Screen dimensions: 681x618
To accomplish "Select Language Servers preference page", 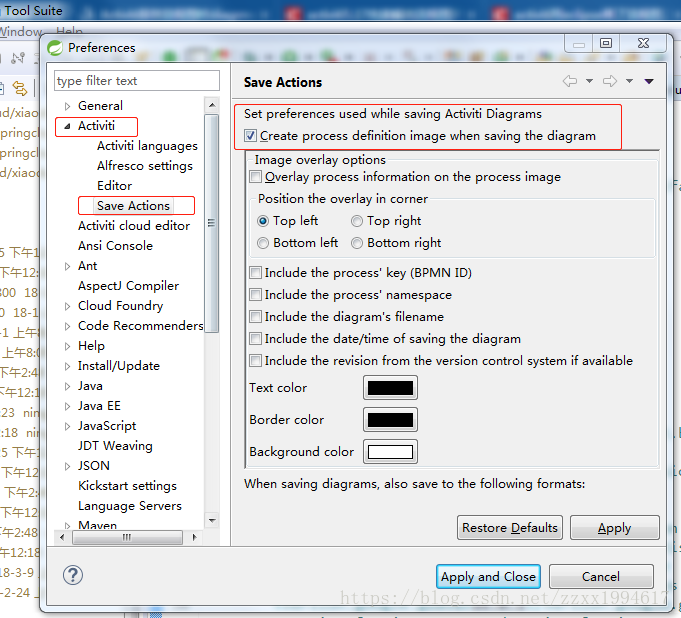I will 130,506.
